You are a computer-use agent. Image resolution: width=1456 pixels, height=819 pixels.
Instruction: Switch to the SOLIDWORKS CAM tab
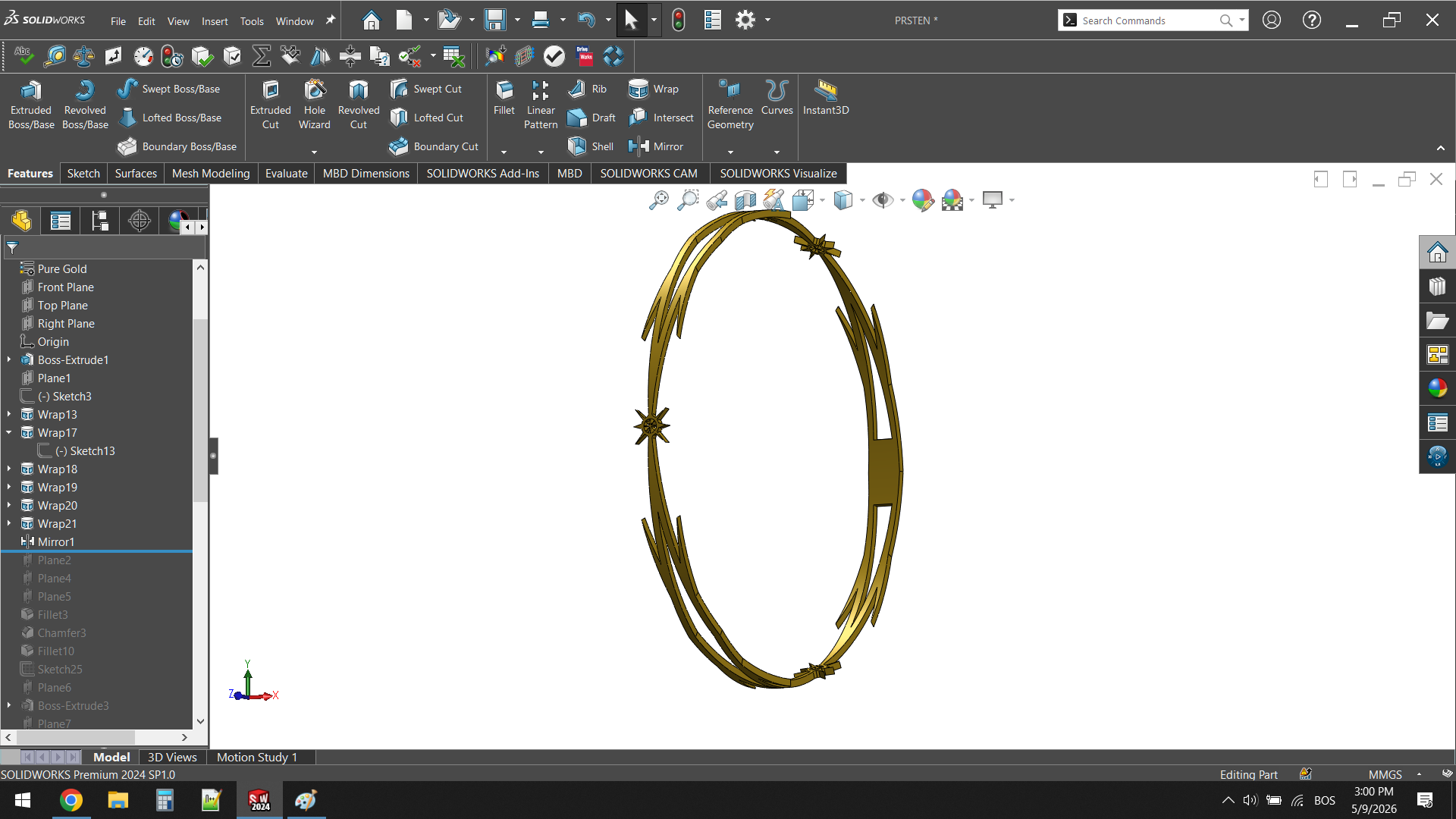coord(649,173)
